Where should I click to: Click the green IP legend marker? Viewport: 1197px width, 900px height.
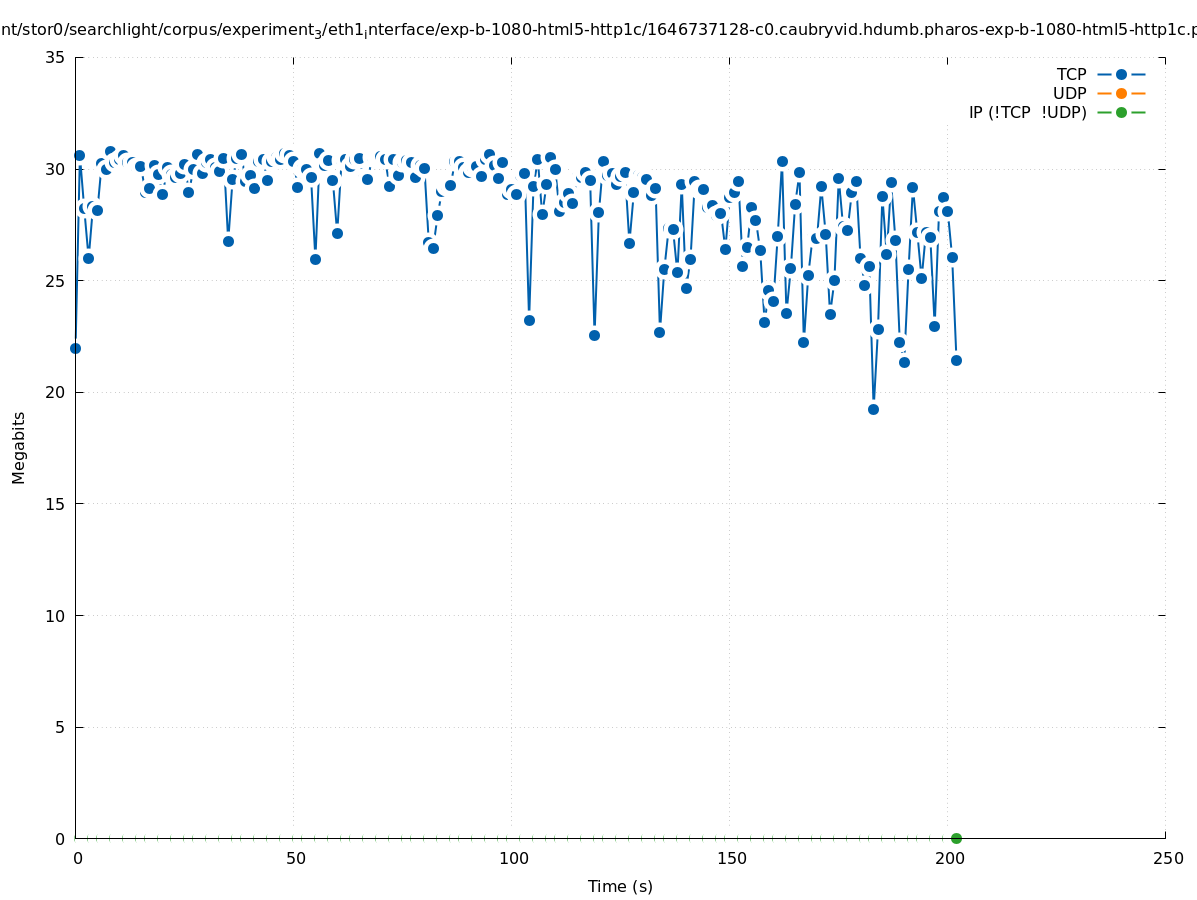point(1121,112)
